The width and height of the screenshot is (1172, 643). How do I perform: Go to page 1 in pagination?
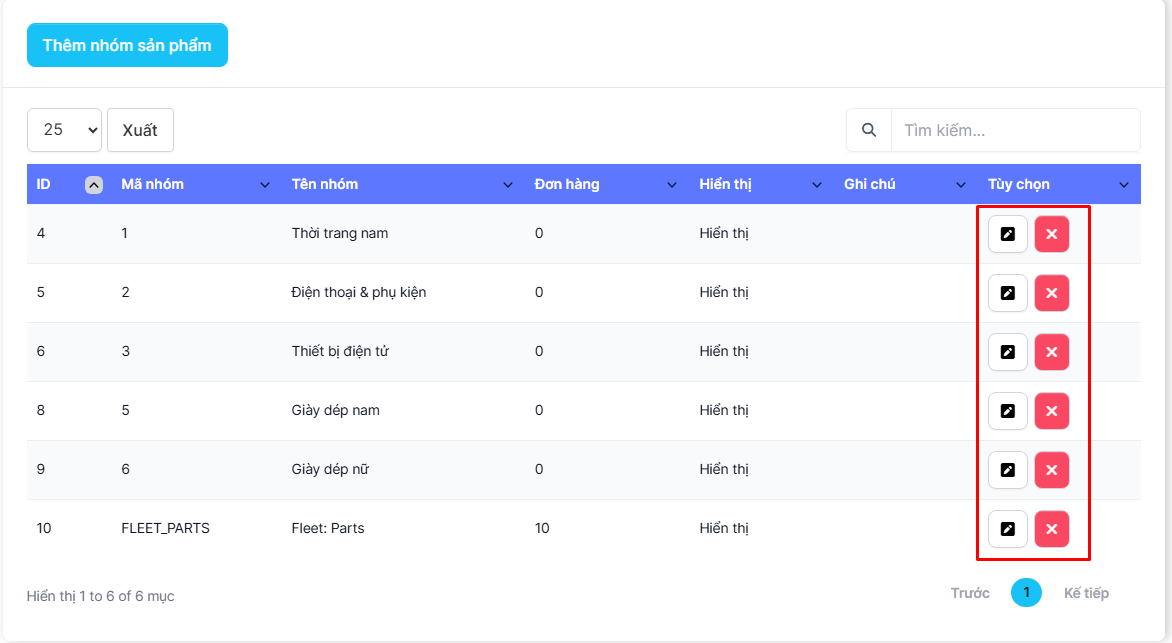click(1026, 593)
